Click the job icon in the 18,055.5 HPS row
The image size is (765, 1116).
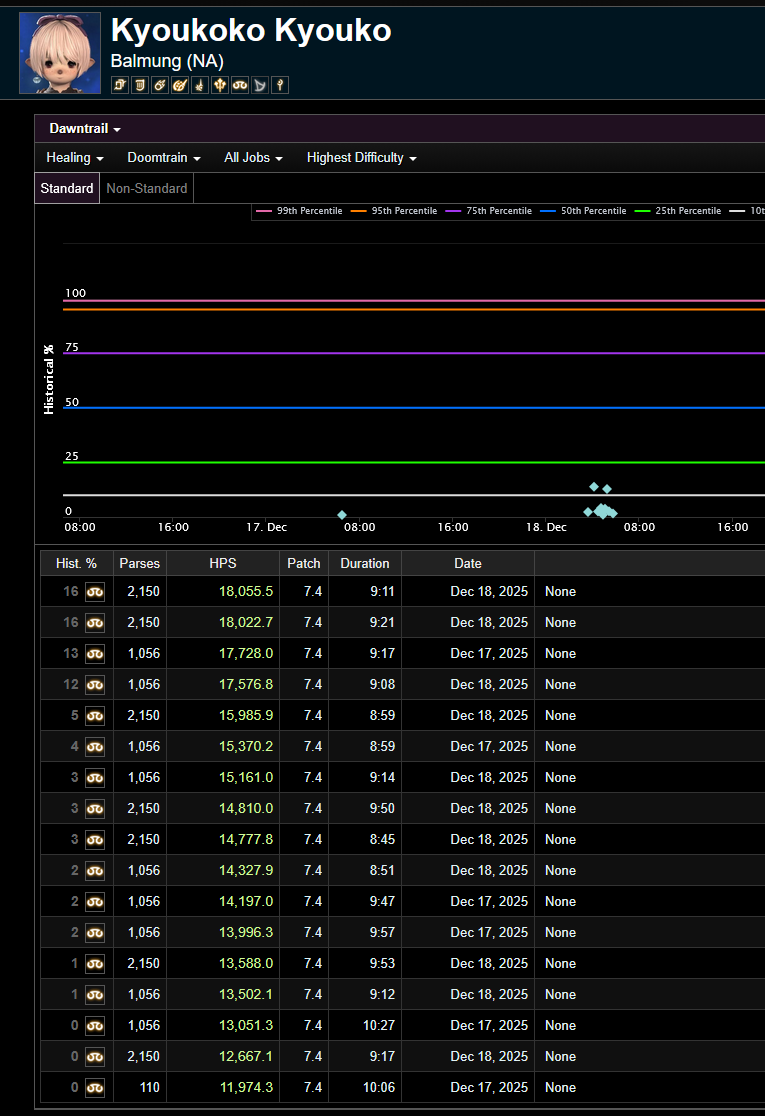pyautogui.click(x=95, y=592)
